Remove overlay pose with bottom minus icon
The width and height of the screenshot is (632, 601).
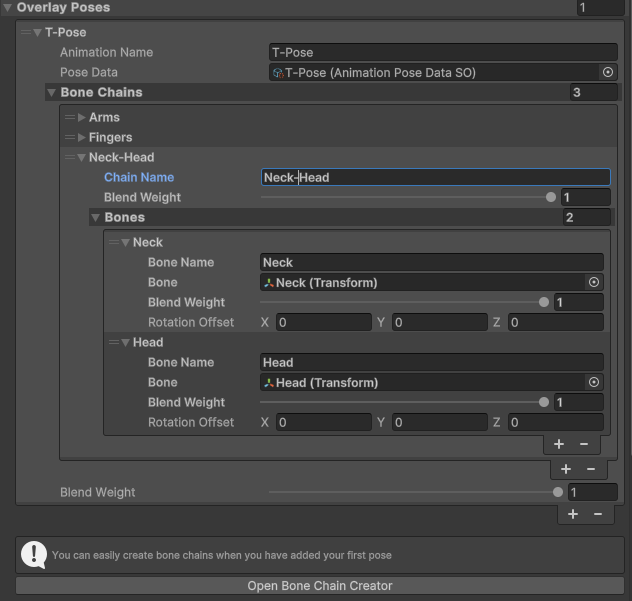[x=598, y=514]
